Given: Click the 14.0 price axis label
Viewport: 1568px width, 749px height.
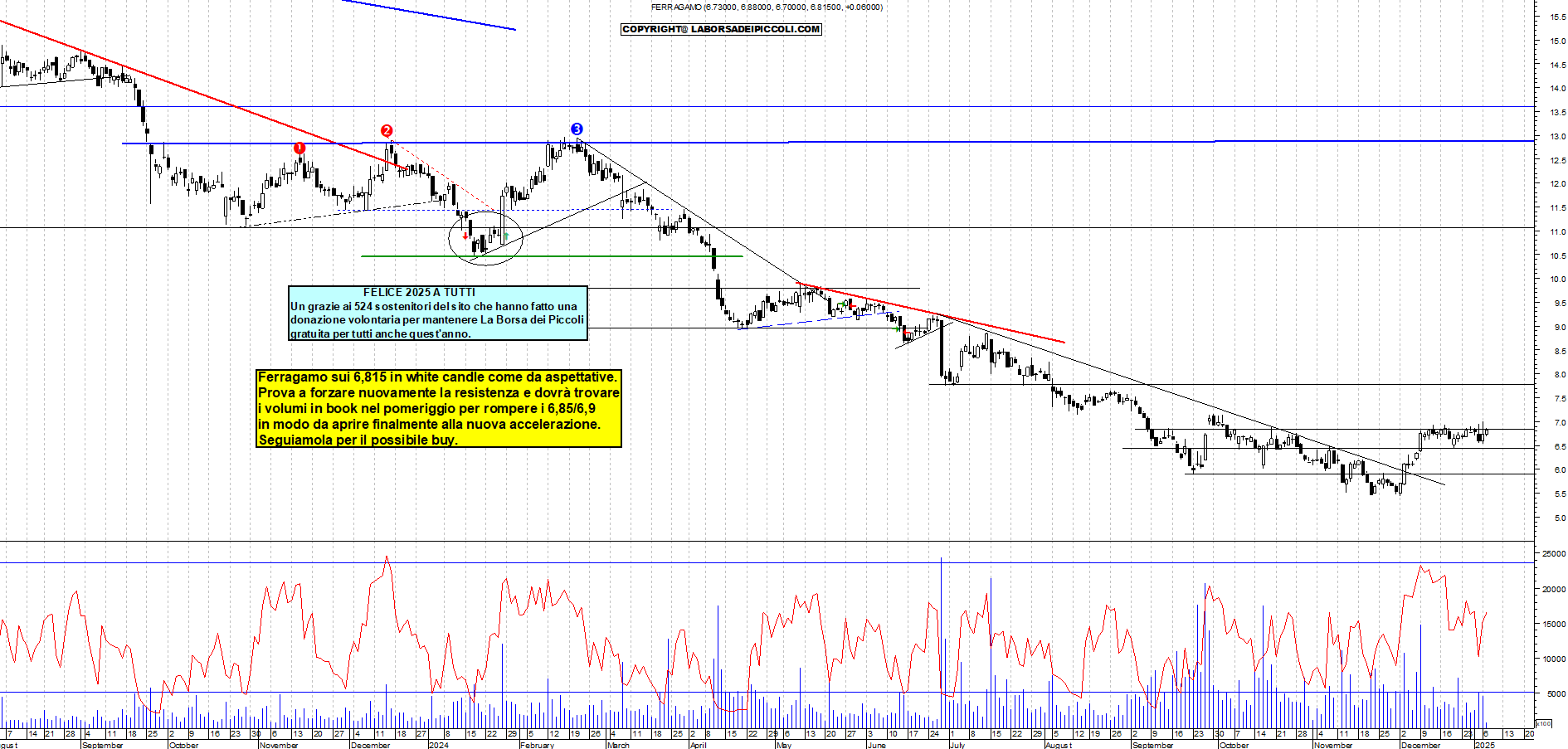Looking at the screenshot, I should pos(1557,89).
